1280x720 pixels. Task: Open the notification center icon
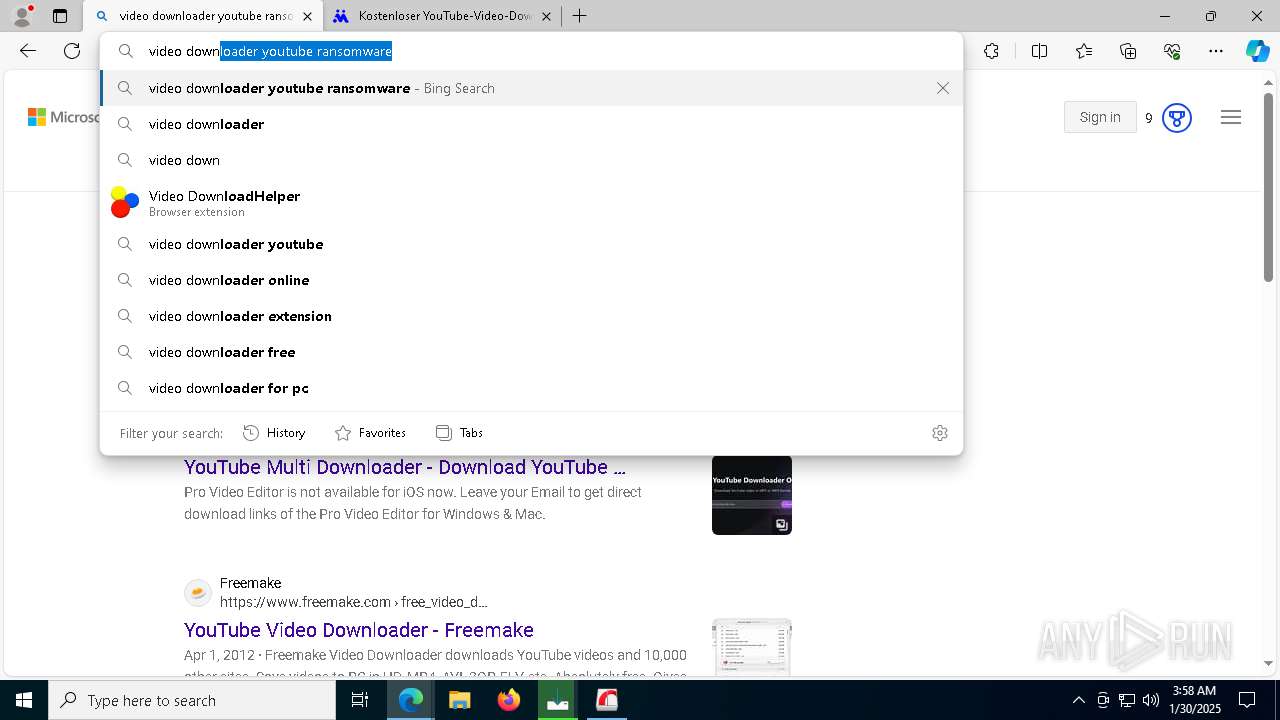point(1247,700)
